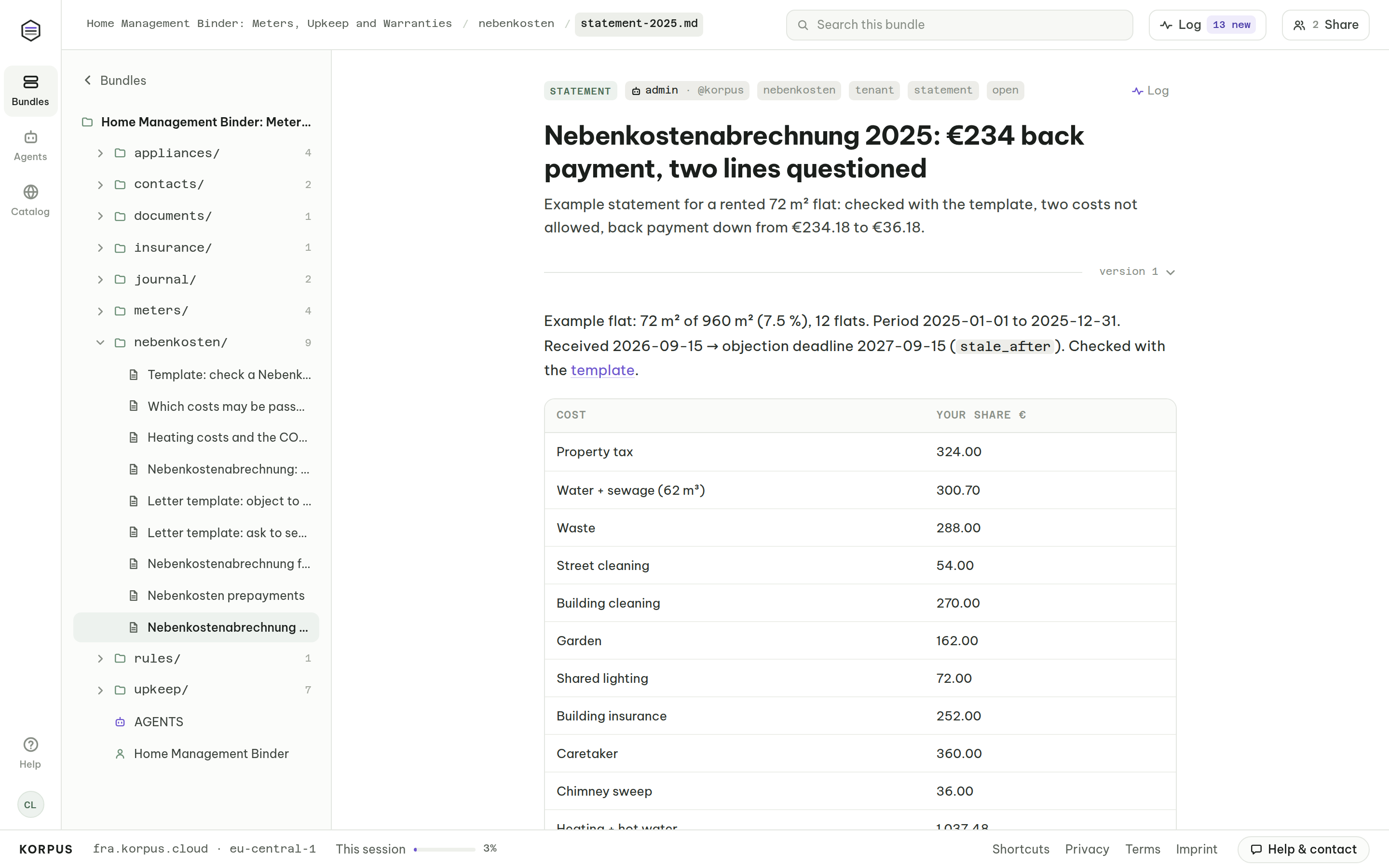Click the Caretaker row label
The width and height of the screenshot is (1389, 868).
click(x=586, y=754)
